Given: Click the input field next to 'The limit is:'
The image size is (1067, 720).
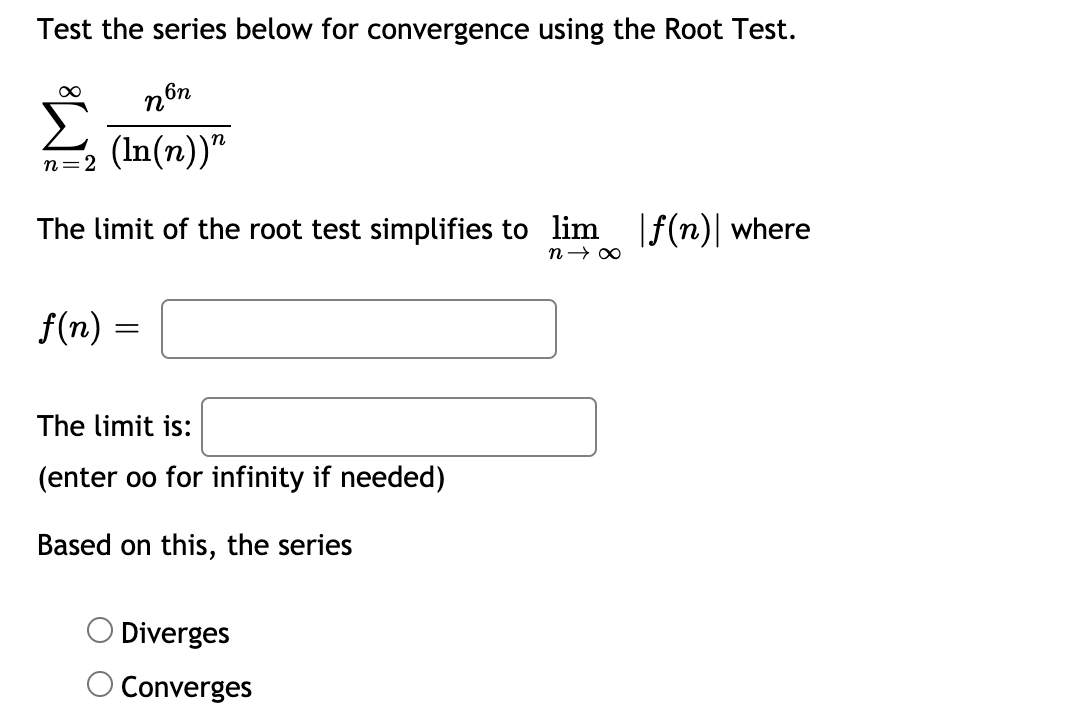Looking at the screenshot, I should click(x=399, y=427).
